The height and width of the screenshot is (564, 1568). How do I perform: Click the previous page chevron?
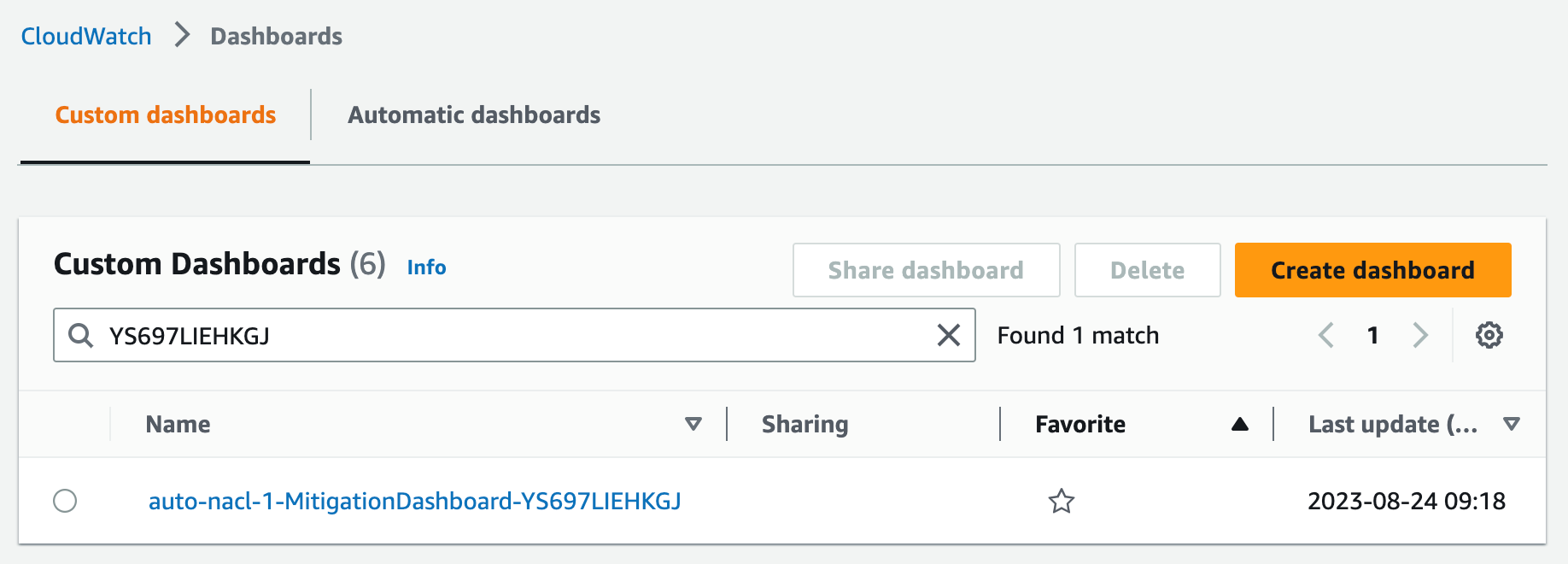click(x=1325, y=335)
